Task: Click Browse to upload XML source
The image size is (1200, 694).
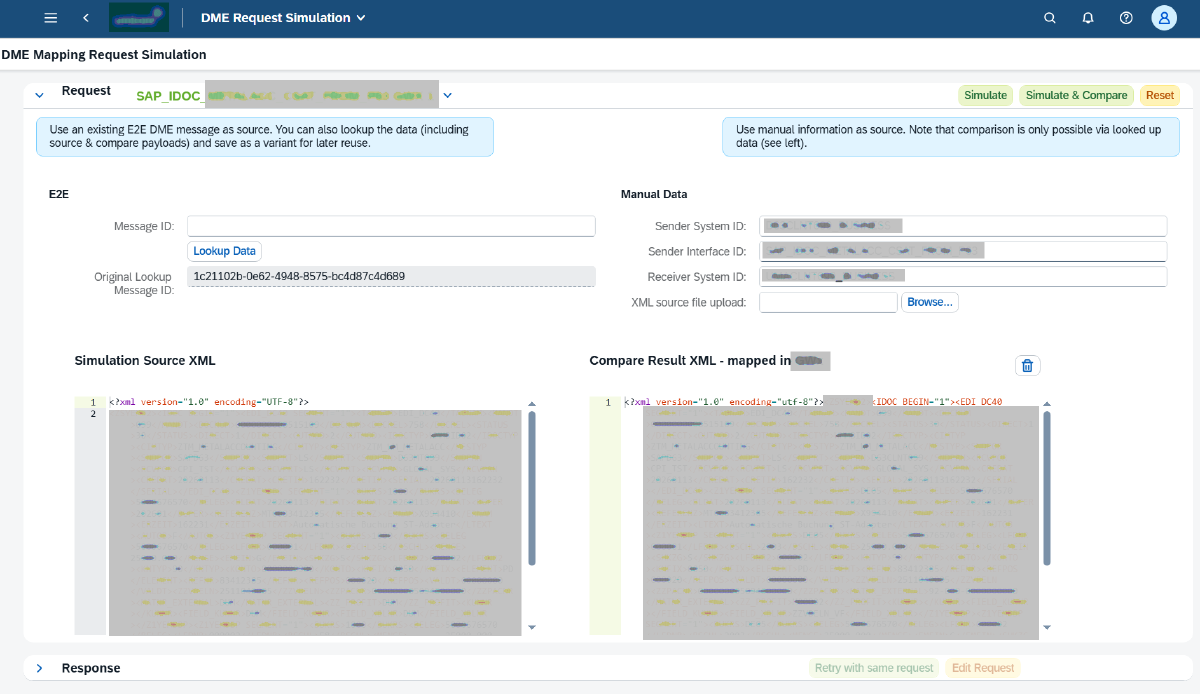Action: [x=929, y=302]
